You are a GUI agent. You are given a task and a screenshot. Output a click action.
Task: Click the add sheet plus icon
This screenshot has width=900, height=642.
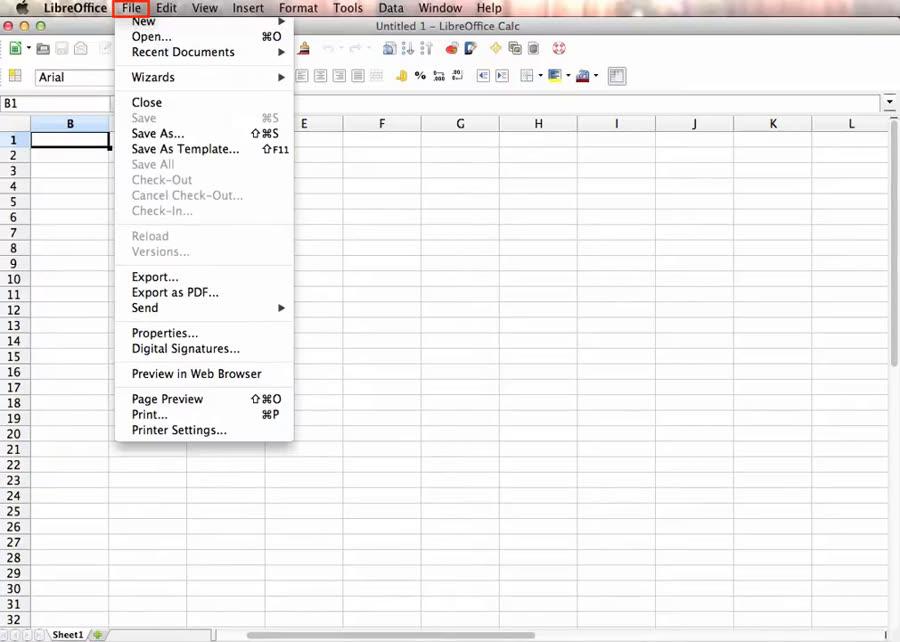click(x=98, y=635)
